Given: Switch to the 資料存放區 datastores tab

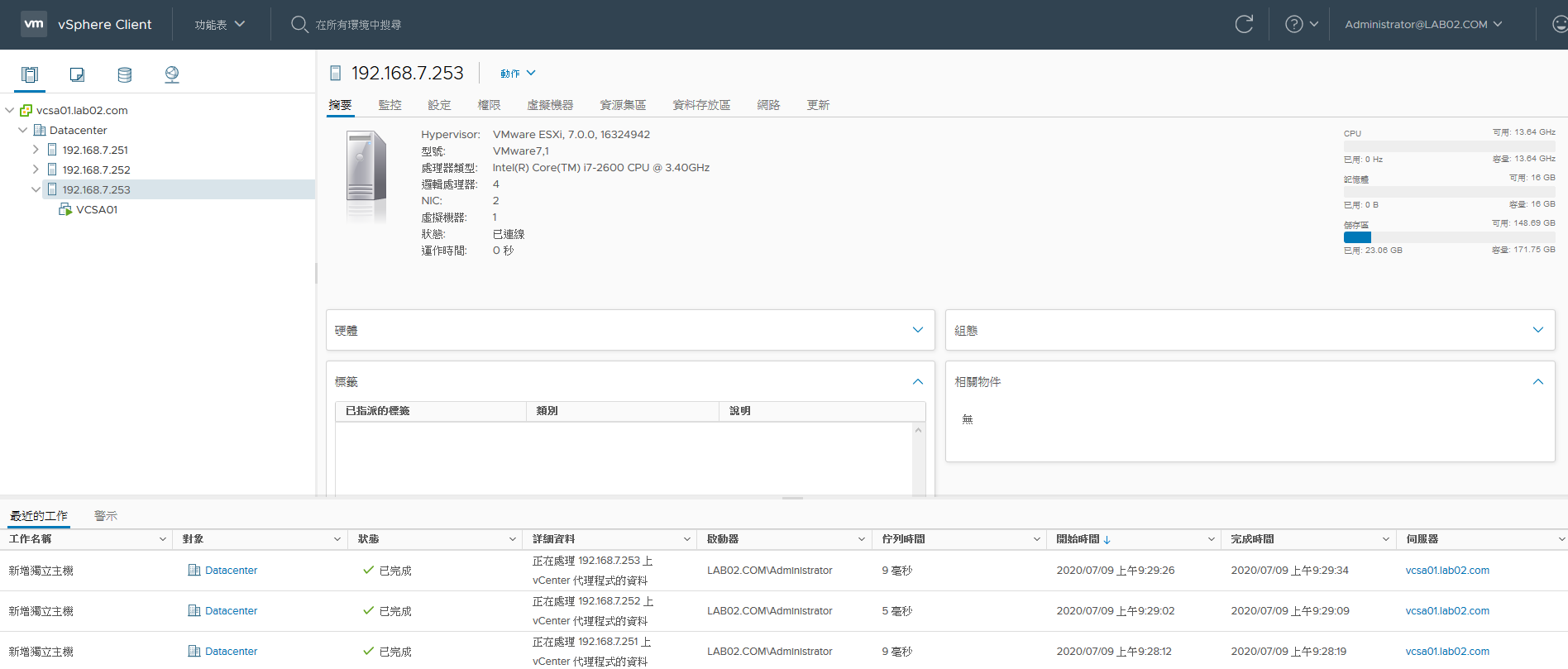Looking at the screenshot, I should (701, 105).
